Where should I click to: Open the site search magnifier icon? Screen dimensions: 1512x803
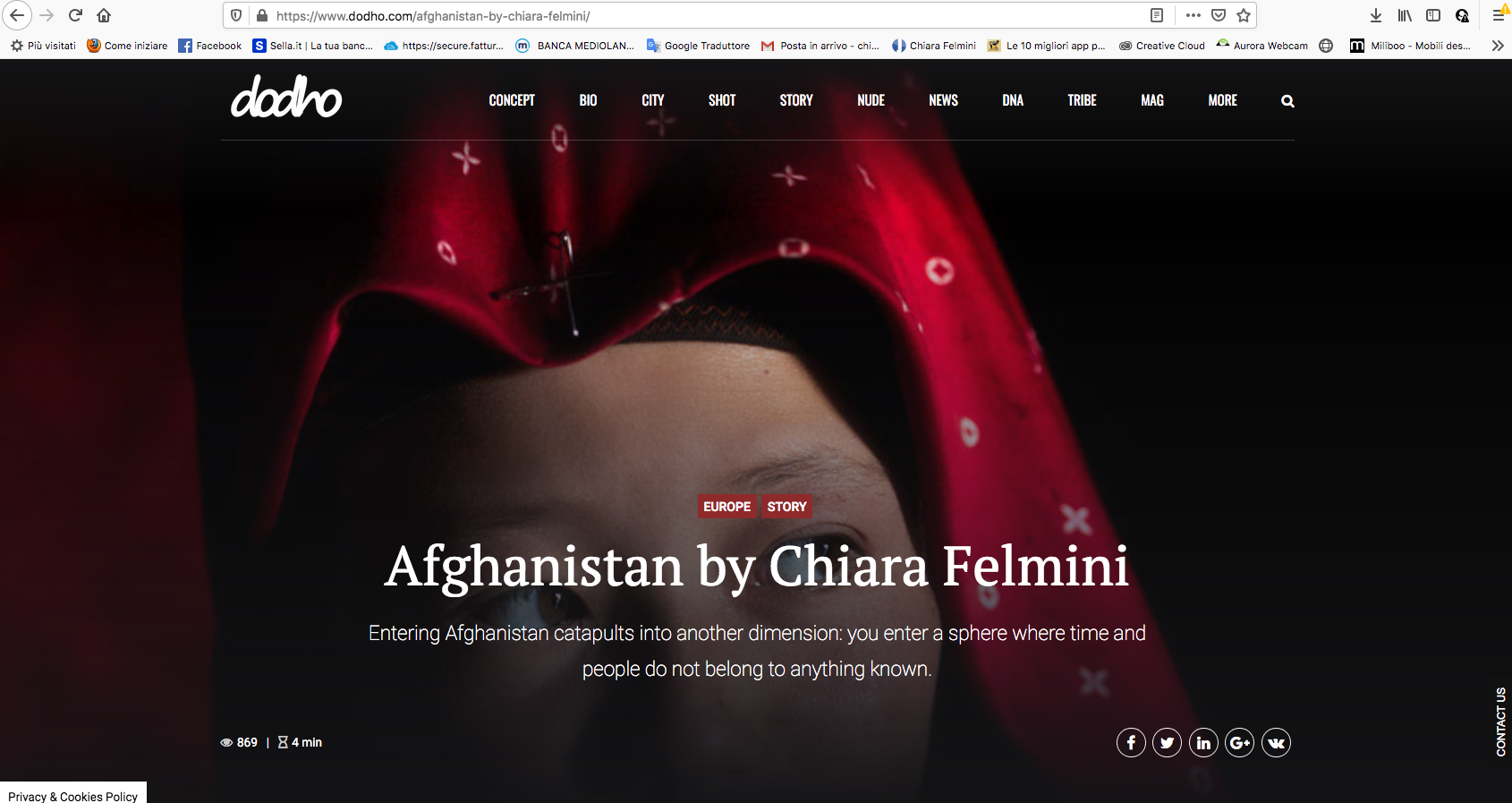(x=1287, y=101)
